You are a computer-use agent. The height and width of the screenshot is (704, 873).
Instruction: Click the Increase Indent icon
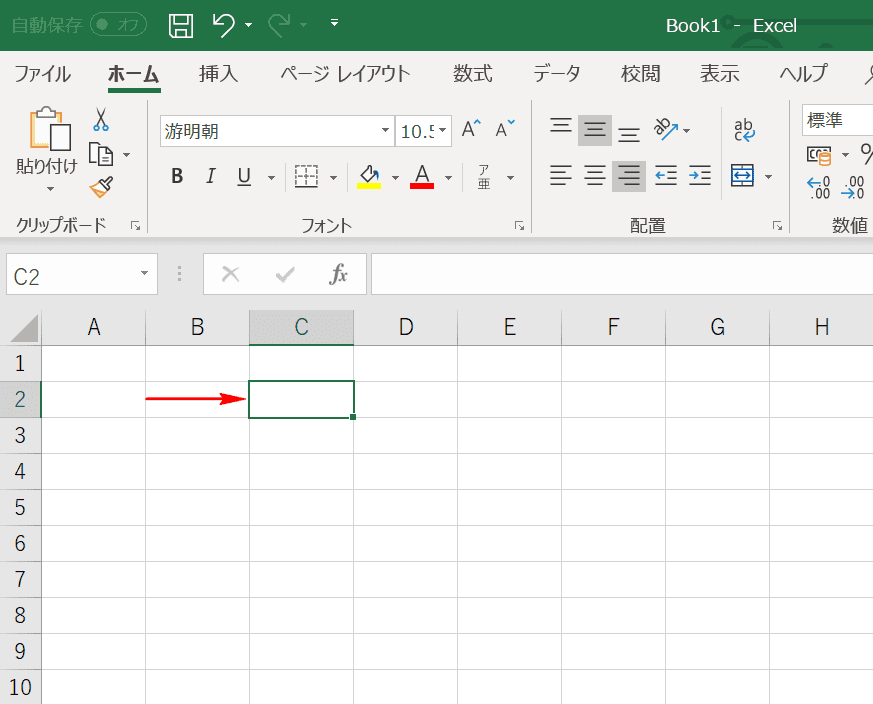[699, 176]
